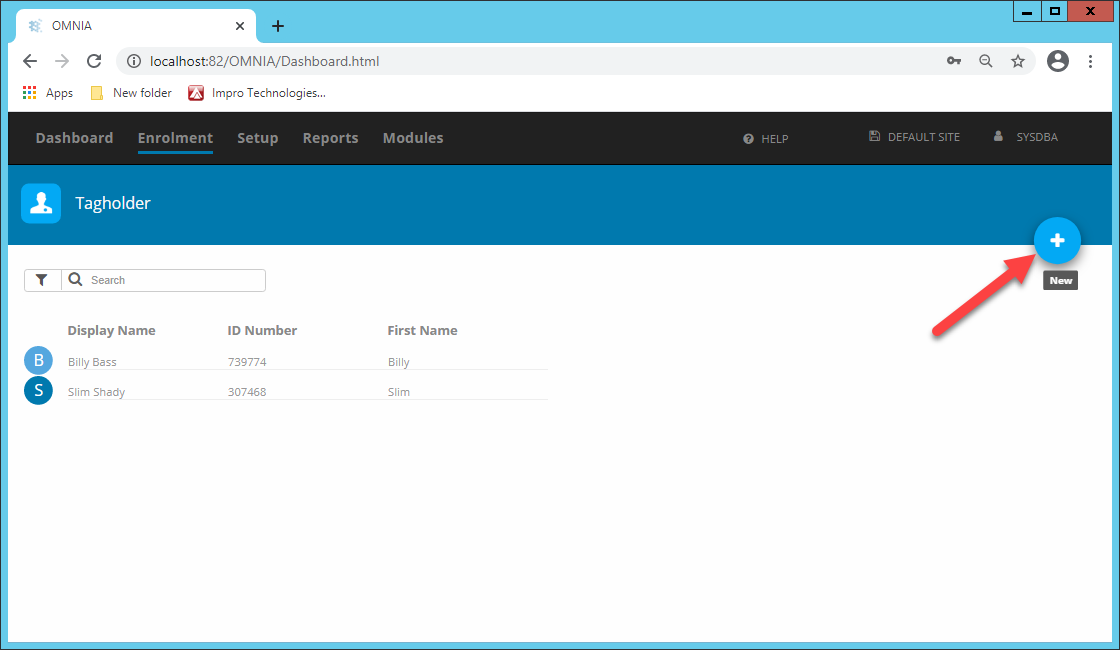
Task: Maximize the browser window
Action: coord(1054,11)
